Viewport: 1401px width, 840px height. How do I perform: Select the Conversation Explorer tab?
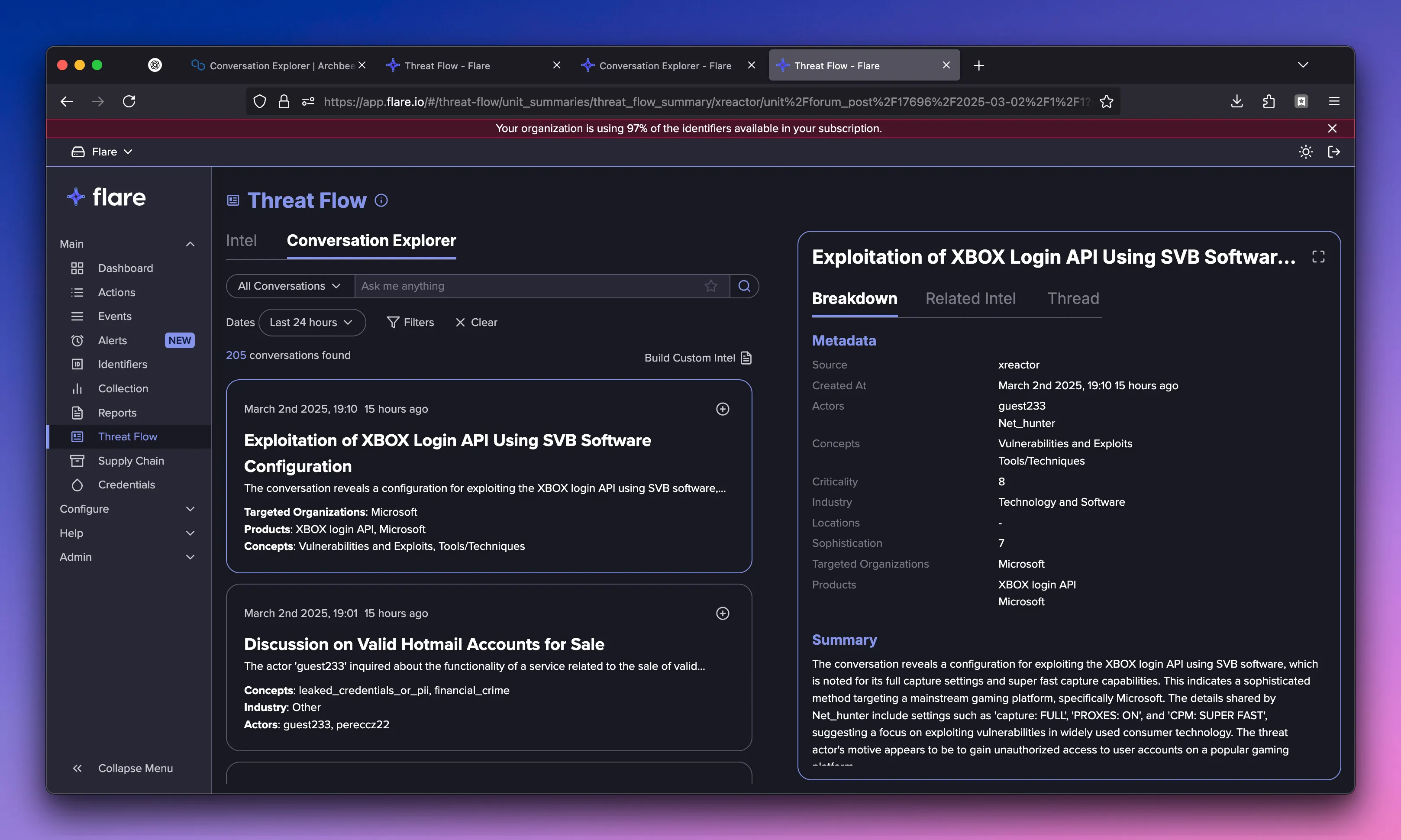tap(371, 241)
